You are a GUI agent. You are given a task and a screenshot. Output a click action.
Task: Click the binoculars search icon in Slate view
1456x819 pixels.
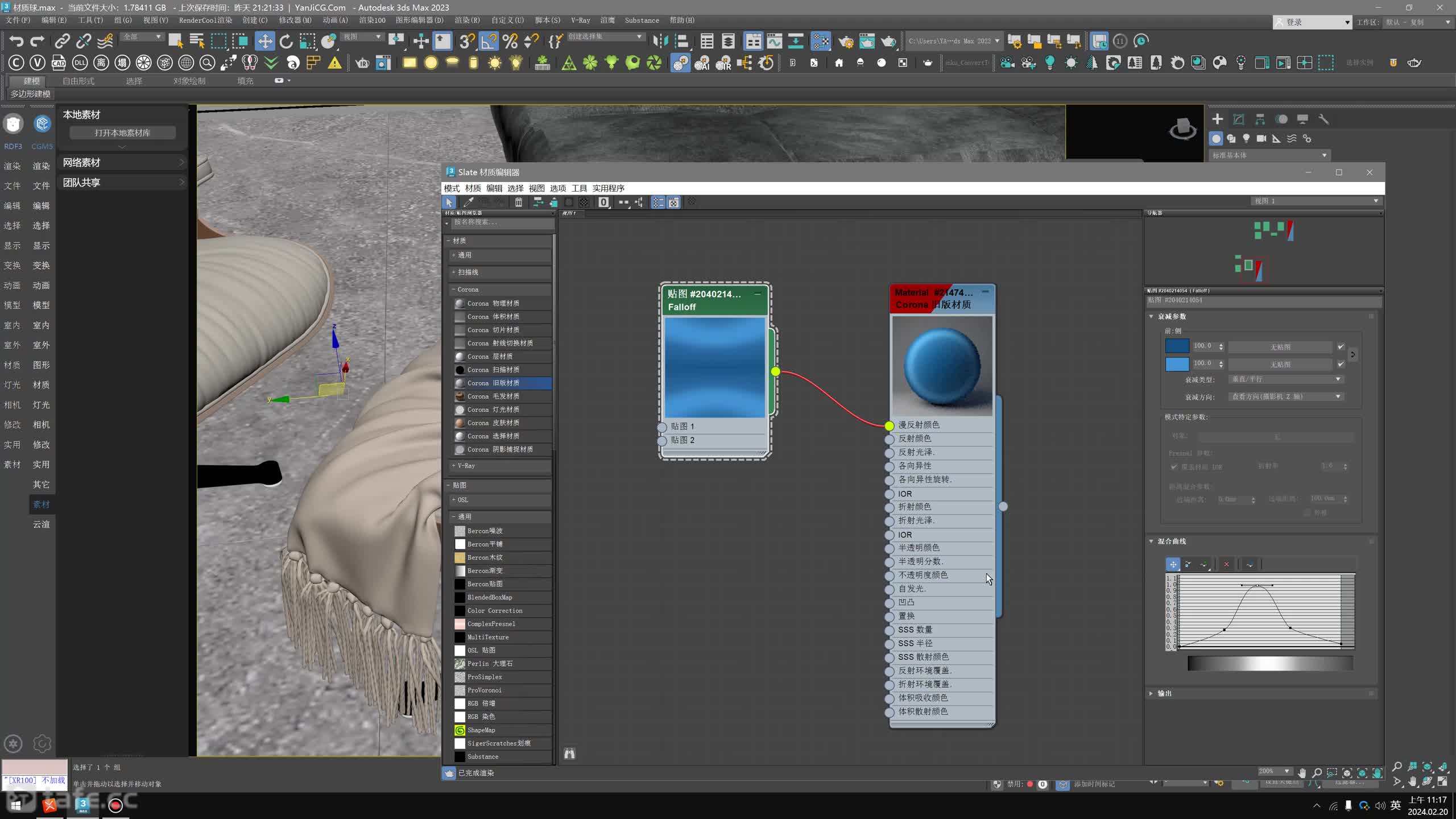[569, 754]
